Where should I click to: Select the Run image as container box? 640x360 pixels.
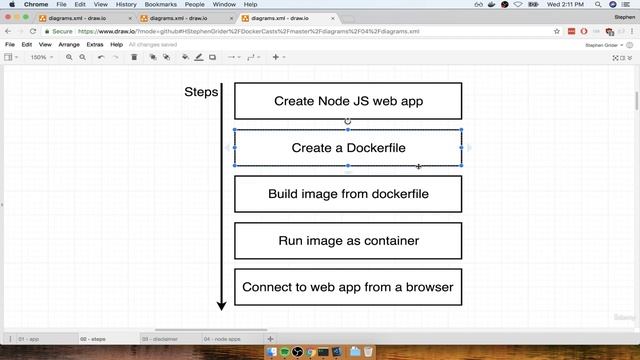(x=348, y=240)
